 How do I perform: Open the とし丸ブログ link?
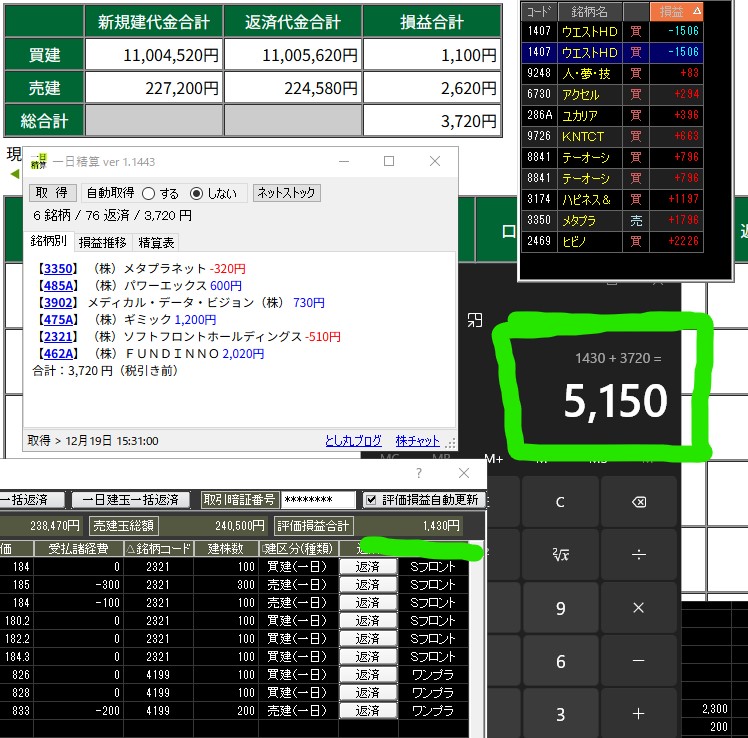point(353,441)
